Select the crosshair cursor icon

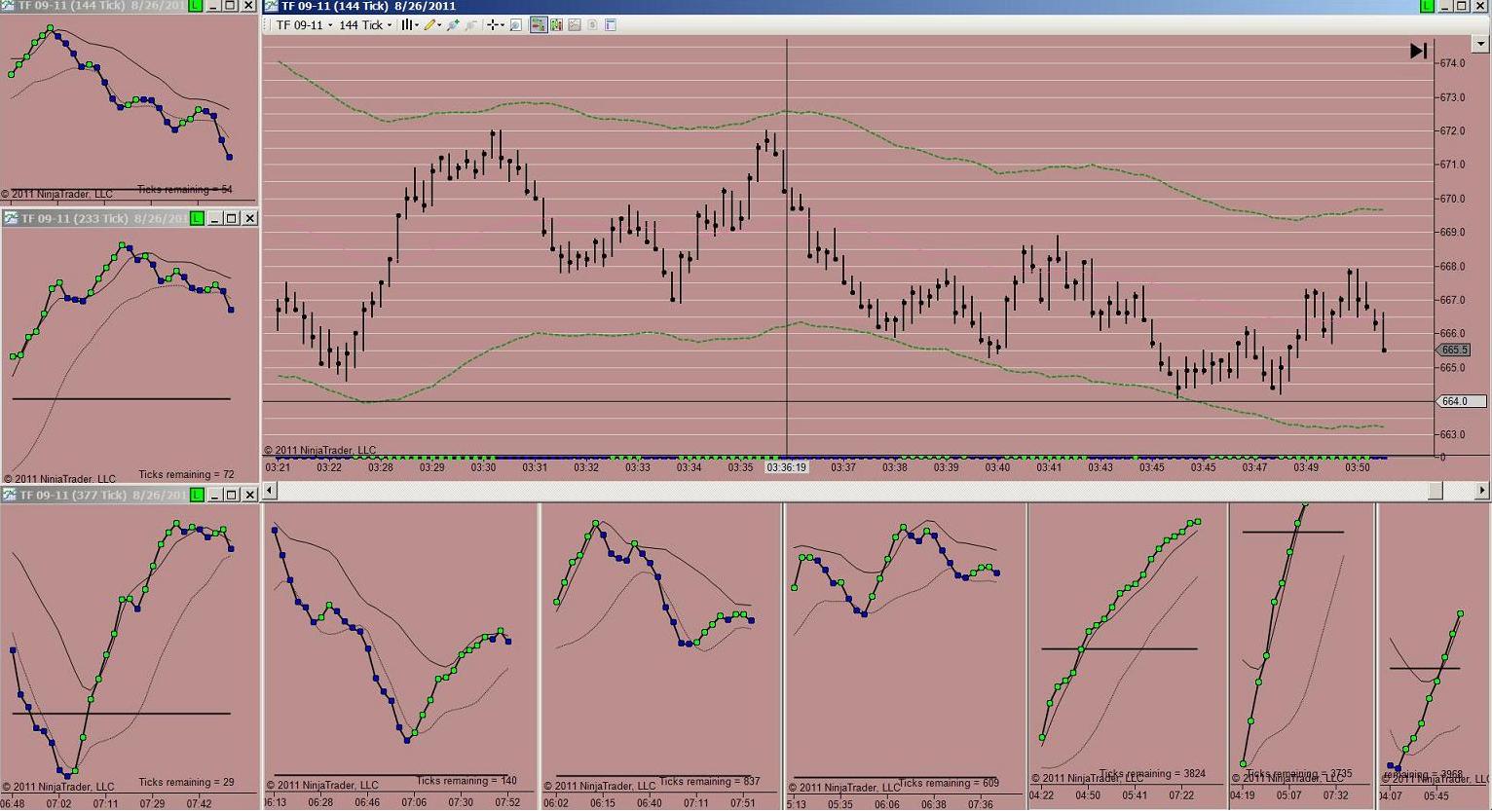click(x=493, y=25)
